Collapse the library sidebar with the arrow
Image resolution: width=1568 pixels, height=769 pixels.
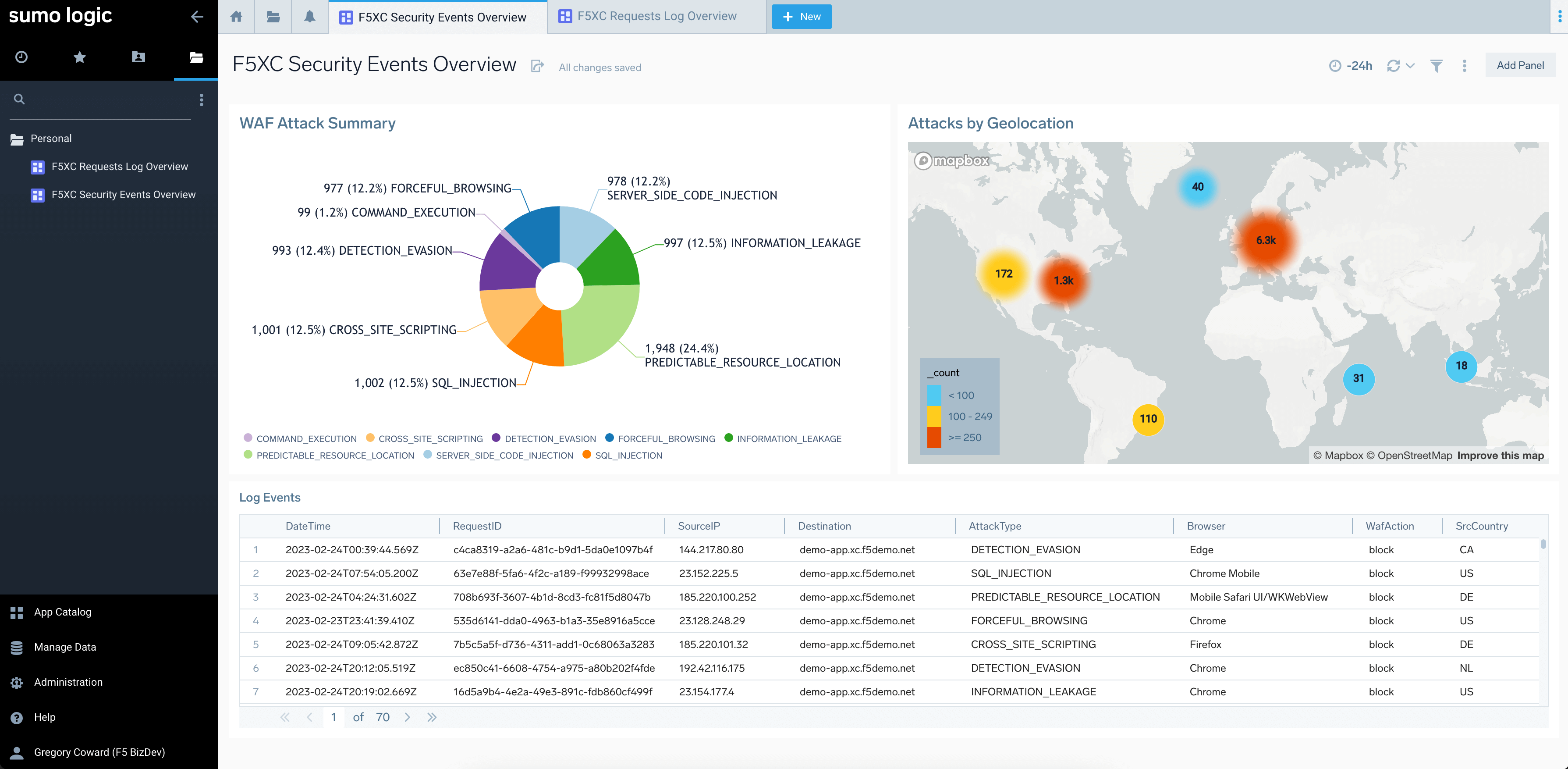coord(197,16)
